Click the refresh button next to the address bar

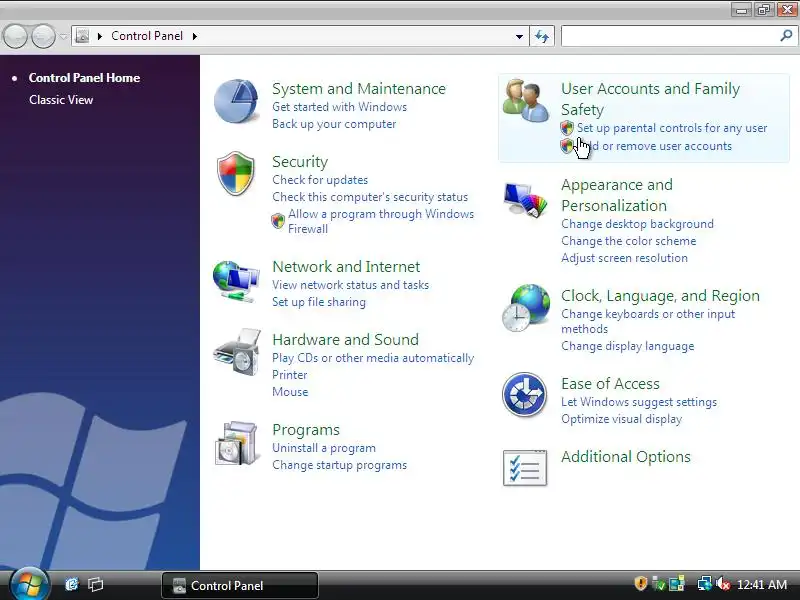(x=542, y=36)
